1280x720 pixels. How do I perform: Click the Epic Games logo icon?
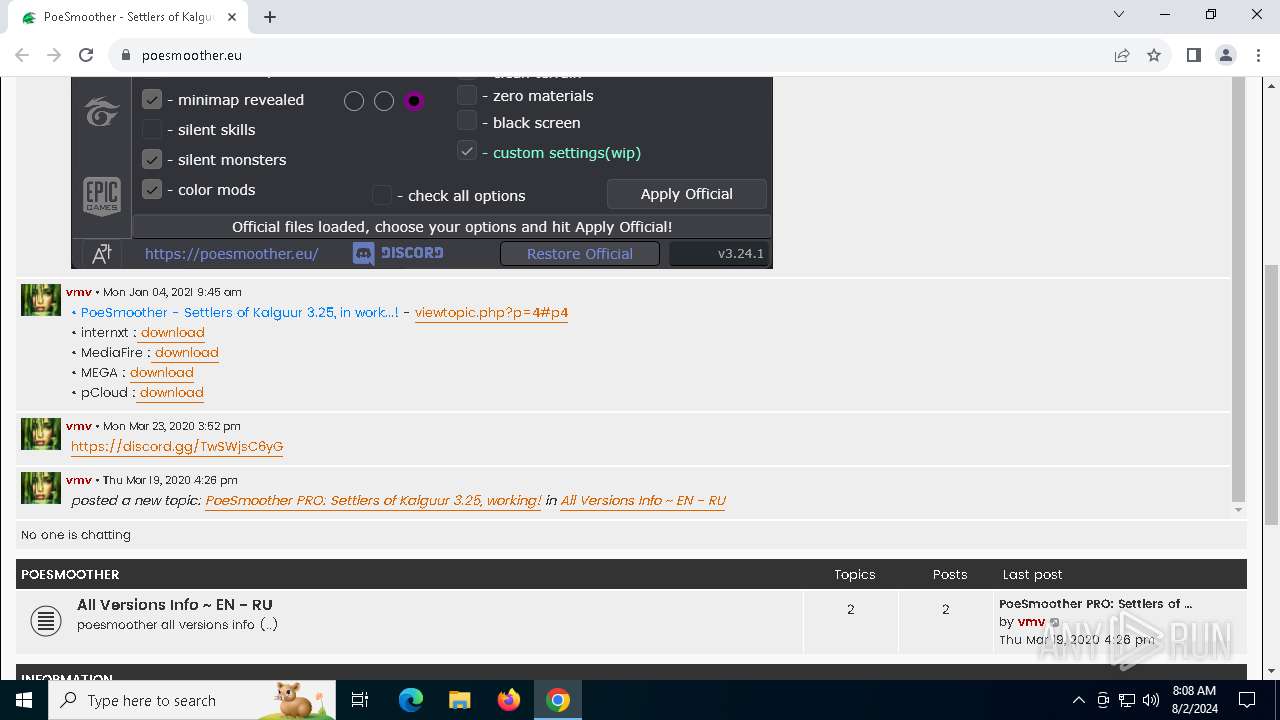[101, 196]
